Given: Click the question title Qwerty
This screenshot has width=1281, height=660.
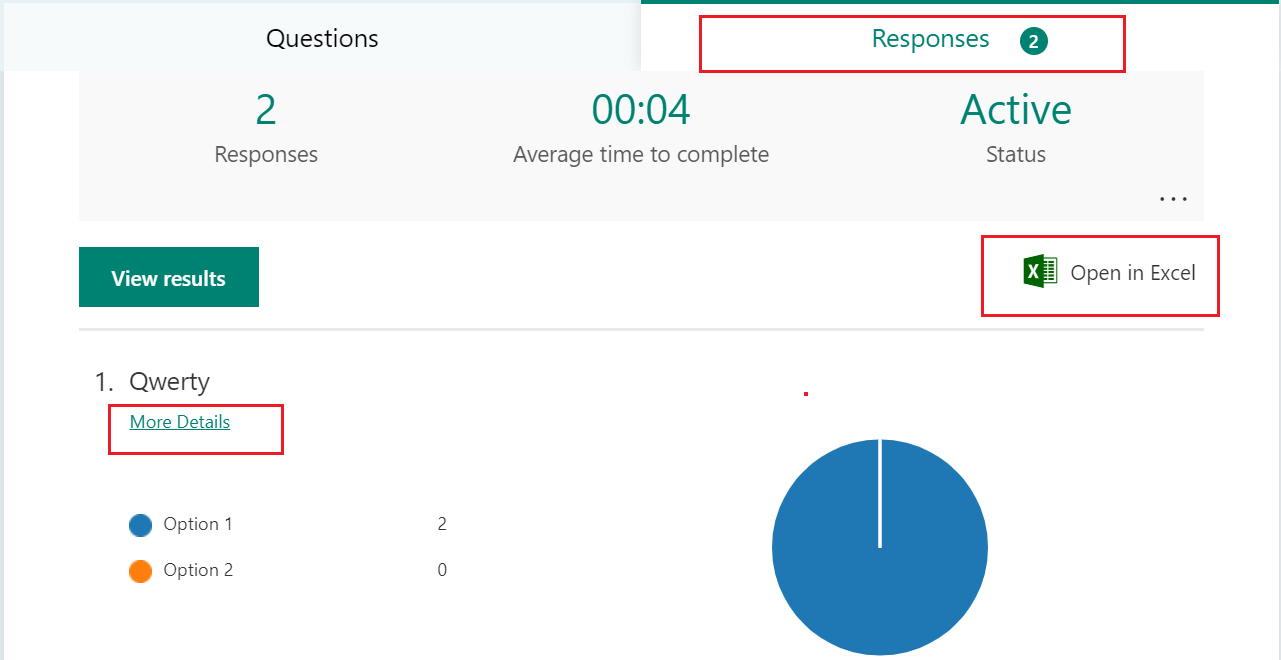Looking at the screenshot, I should tap(170, 382).
